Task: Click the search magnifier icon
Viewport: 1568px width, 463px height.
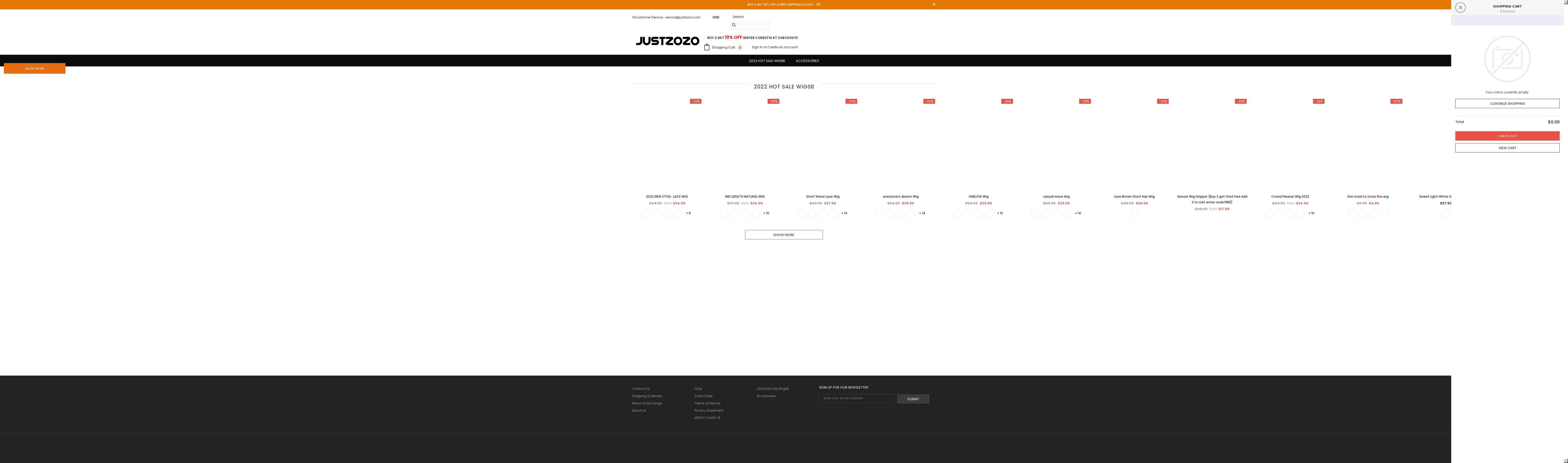Action: coord(733,25)
